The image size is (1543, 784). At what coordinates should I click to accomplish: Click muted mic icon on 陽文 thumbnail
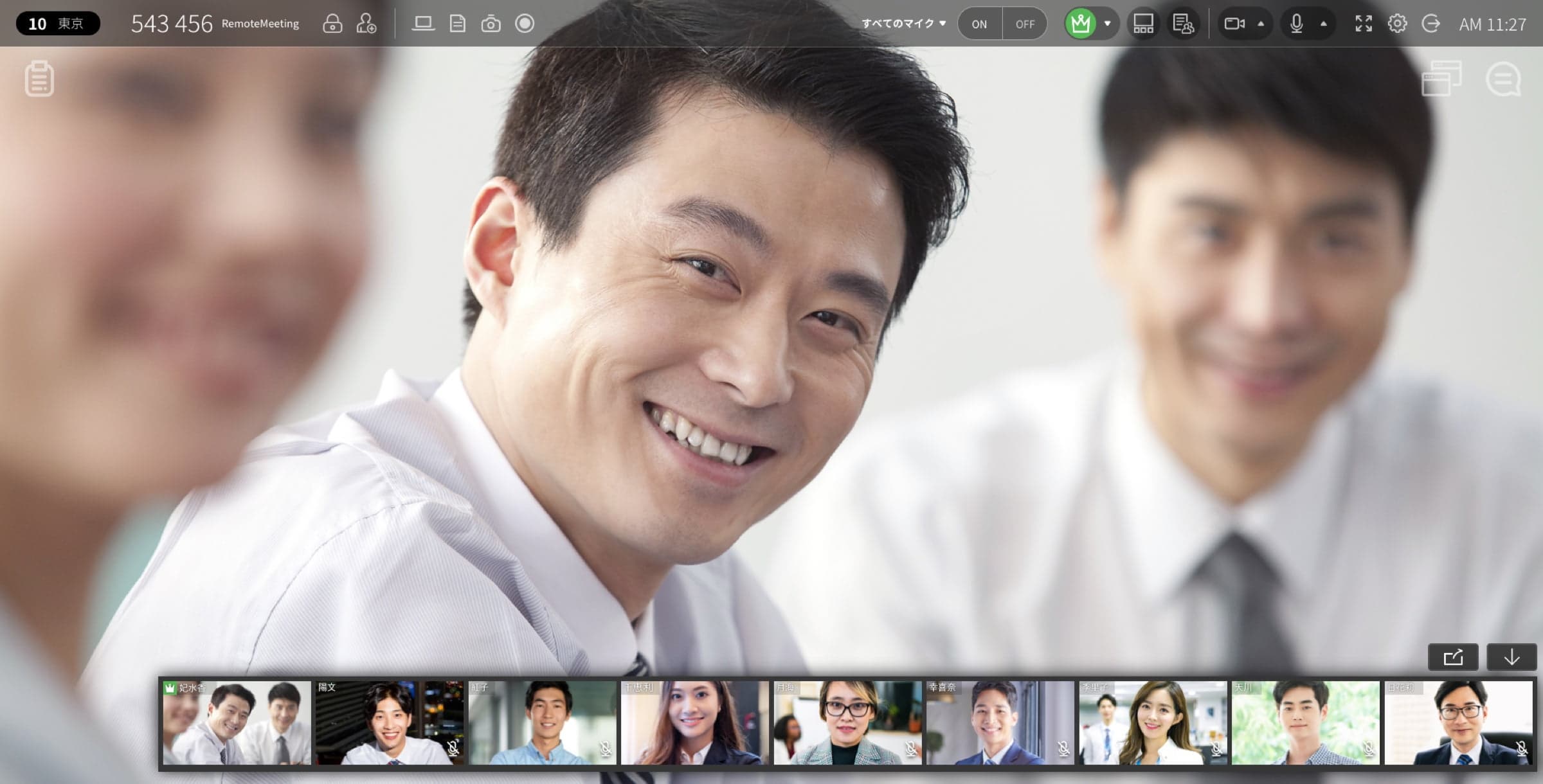tap(453, 748)
